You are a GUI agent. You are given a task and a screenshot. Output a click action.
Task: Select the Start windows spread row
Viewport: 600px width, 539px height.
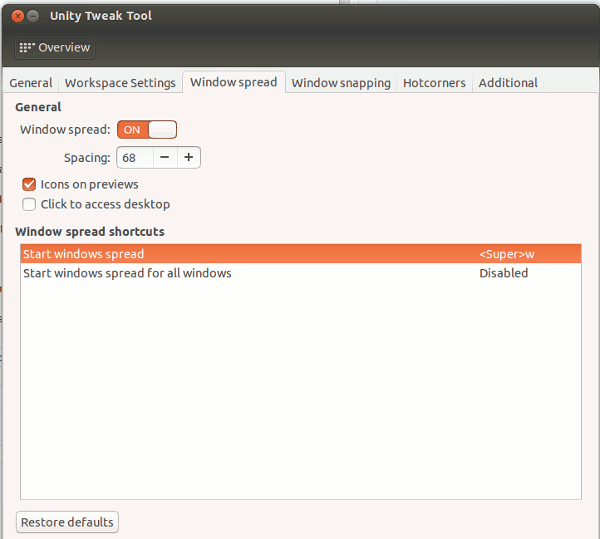tap(301, 254)
